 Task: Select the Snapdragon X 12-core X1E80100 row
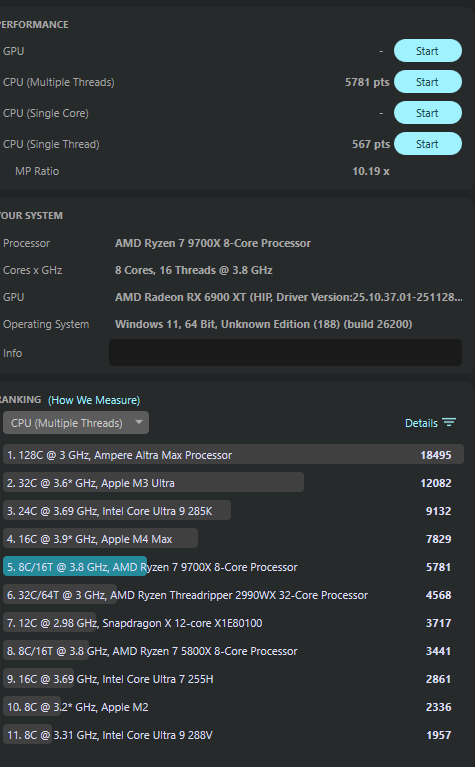(x=233, y=623)
